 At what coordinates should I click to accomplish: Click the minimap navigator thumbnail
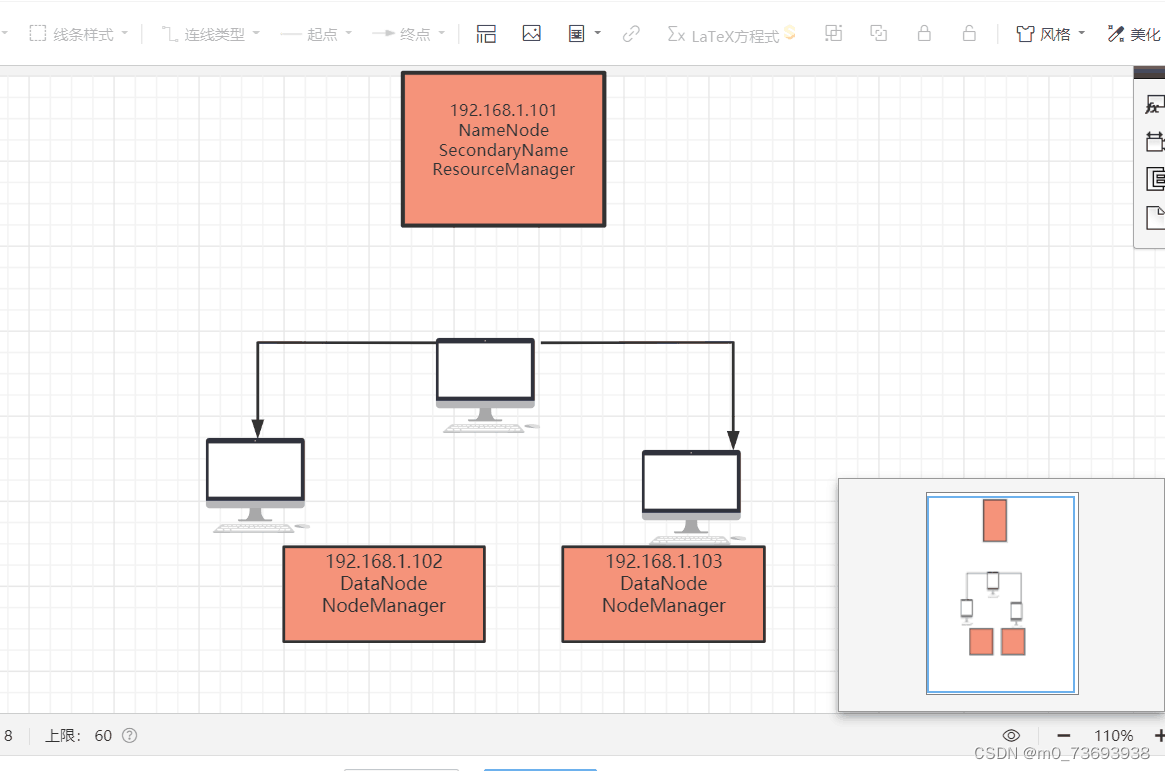point(1001,594)
